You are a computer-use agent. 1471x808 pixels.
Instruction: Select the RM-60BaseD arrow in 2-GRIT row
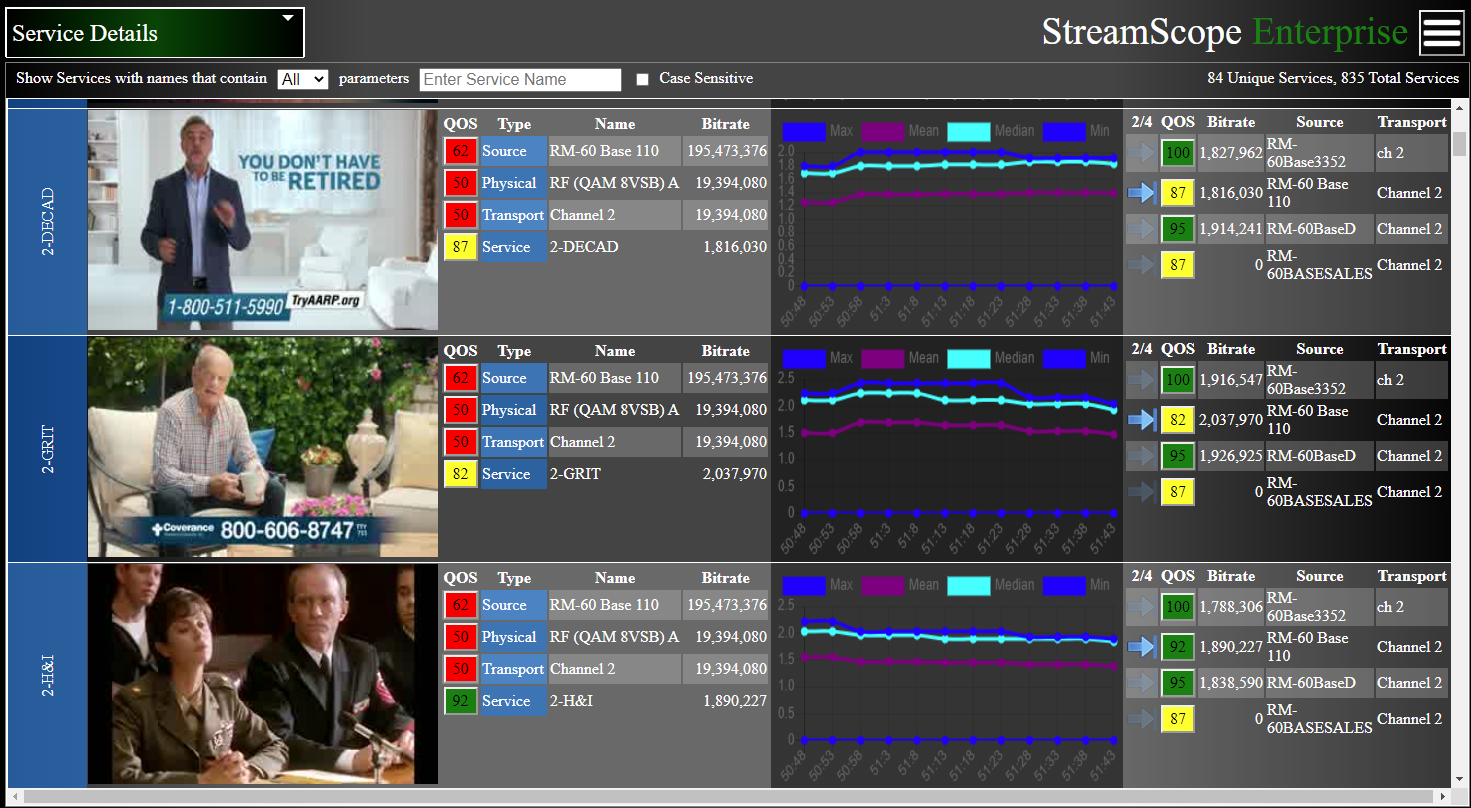(x=1140, y=456)
